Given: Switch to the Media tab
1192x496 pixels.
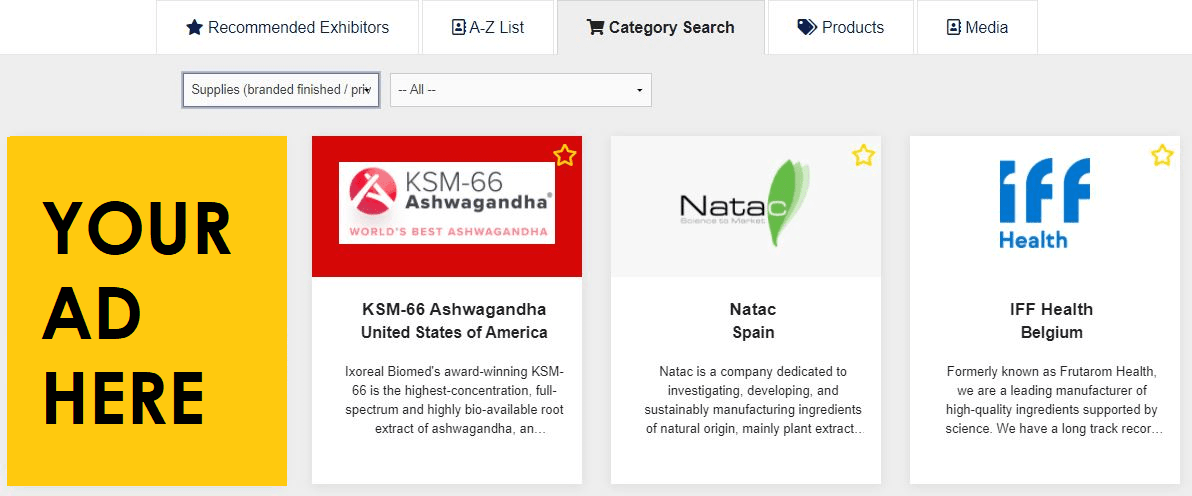Looking at the screenshot, I should coord(977,27).
